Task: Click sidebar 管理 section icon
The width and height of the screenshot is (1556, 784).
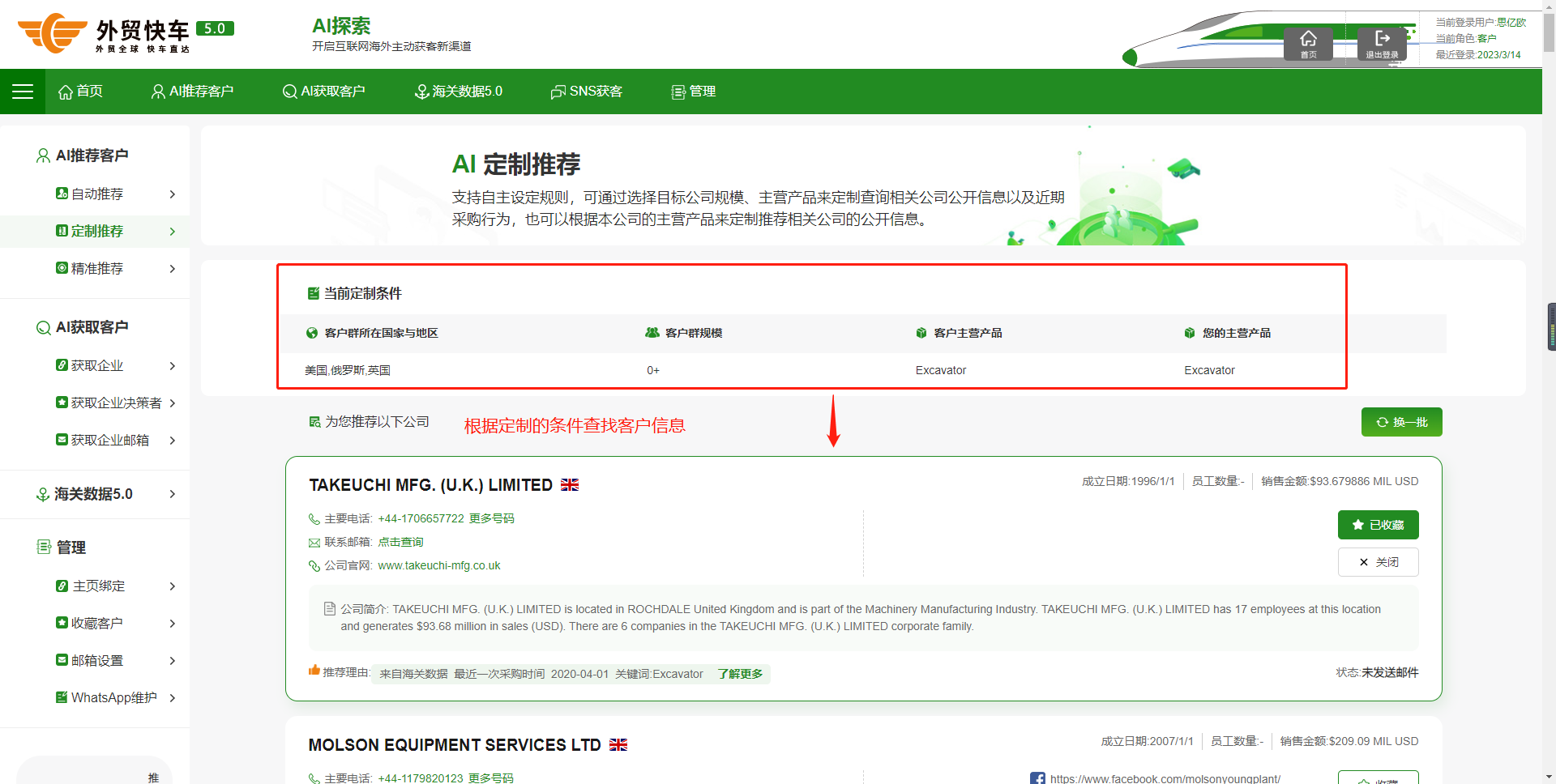Action: (44, 548)
